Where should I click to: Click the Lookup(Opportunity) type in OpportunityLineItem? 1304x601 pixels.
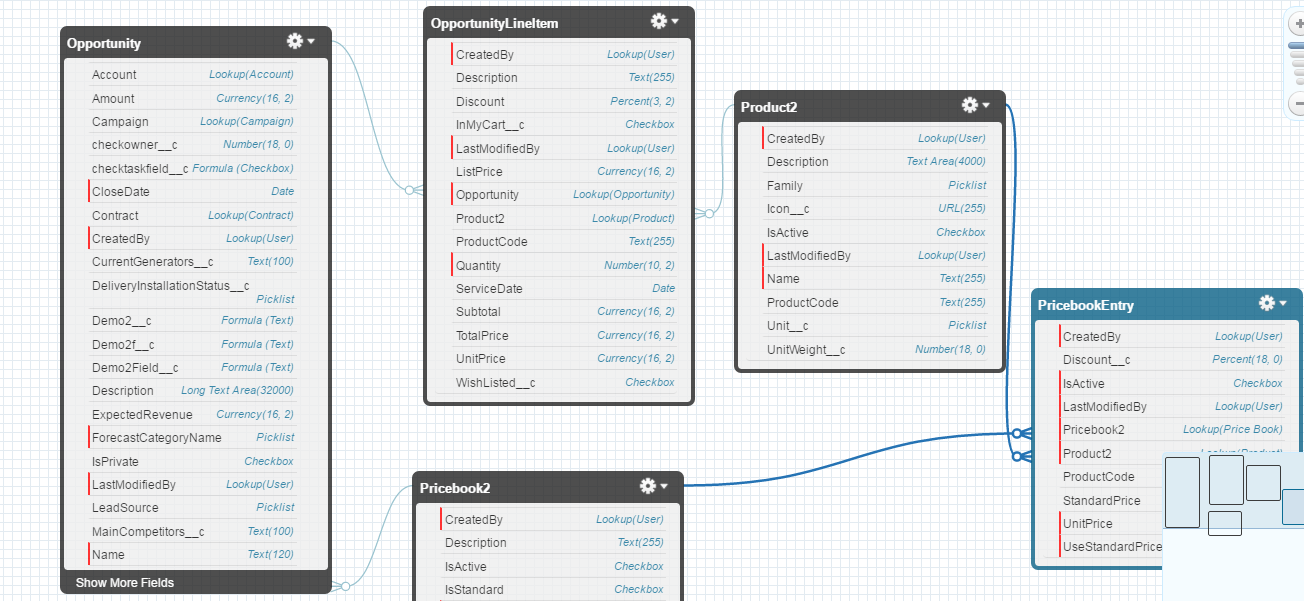point(624,195)
